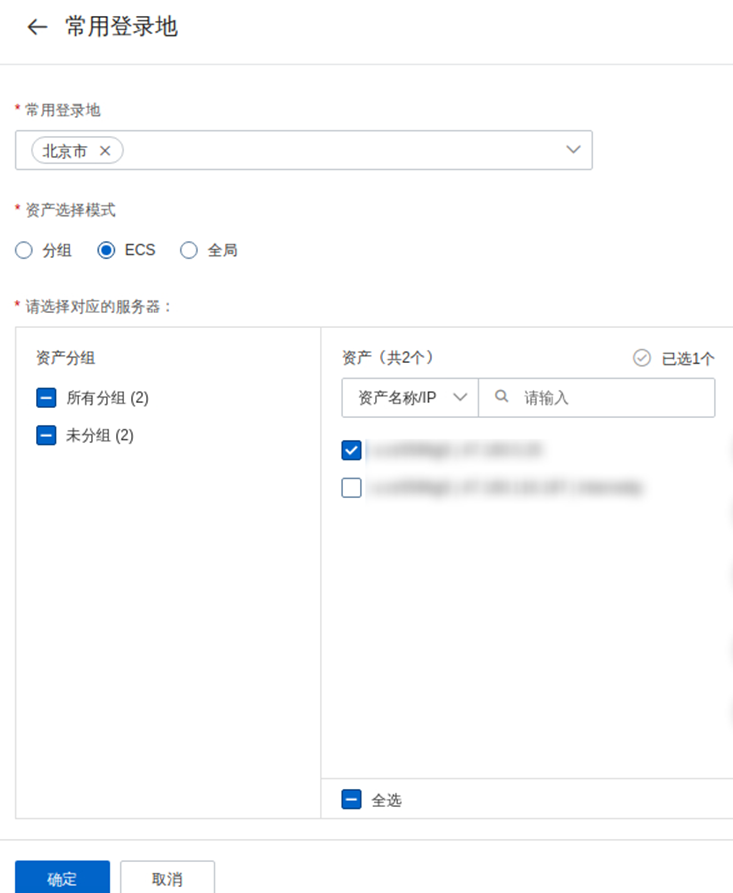This screenshot has height=893, width=733.
Task: Click the 取消 button
Action: click(x=167, y=878)
